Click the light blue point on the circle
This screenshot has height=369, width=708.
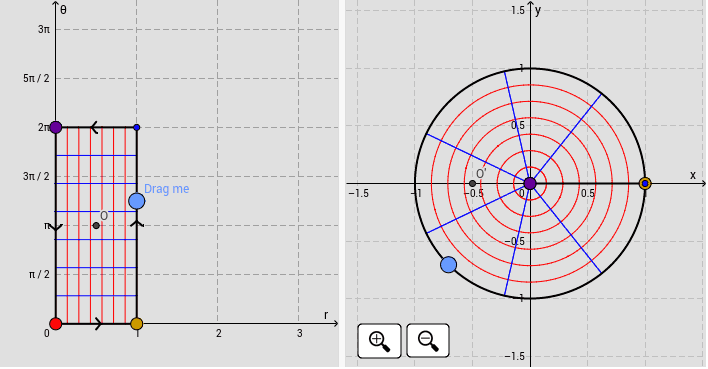(x=448, y=265)
